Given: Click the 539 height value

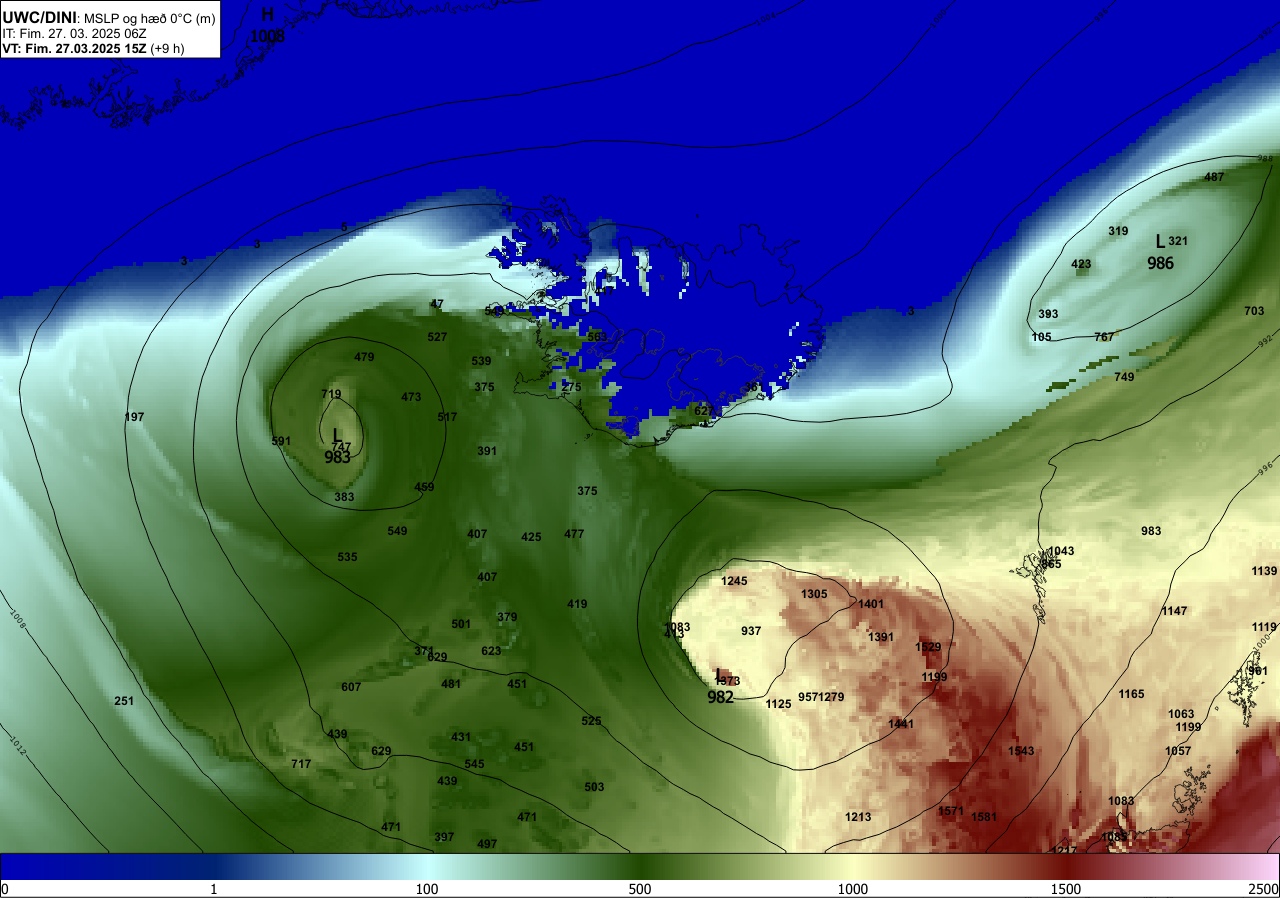Looking at the screenshot, I should tap(481, 361).
